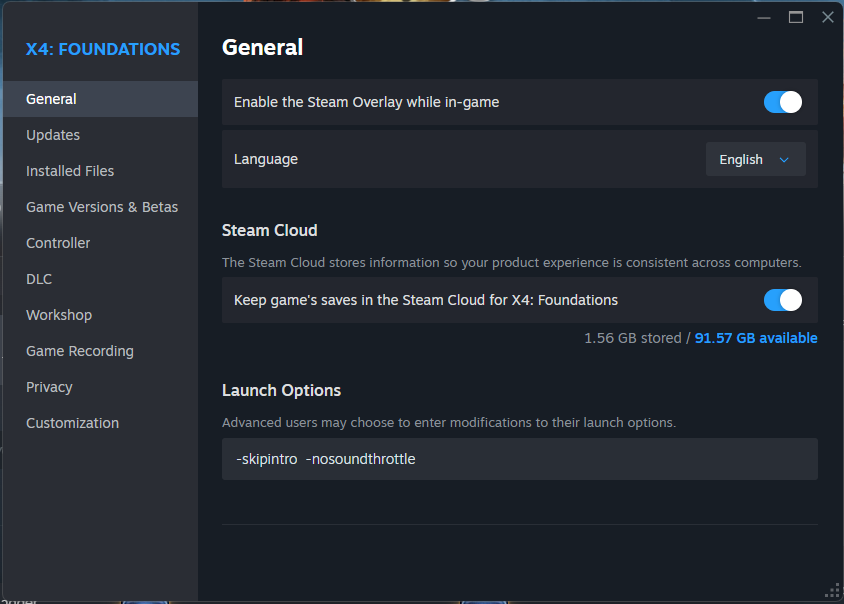
Task: Open the Workshop section
Action: click(x=100, y=315)
